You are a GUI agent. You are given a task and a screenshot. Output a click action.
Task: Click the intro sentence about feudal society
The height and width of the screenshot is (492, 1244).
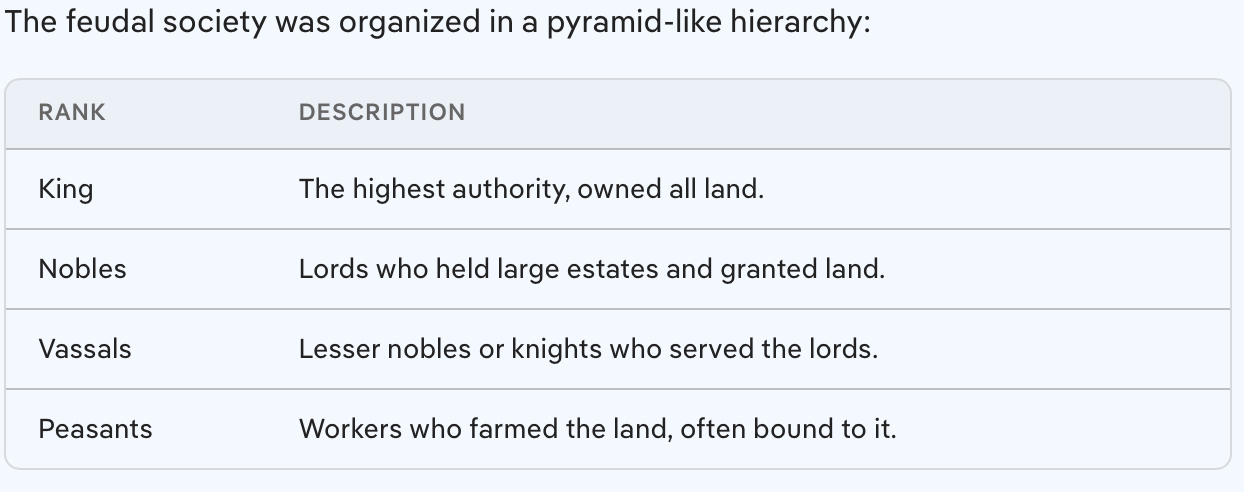point(438,22)
